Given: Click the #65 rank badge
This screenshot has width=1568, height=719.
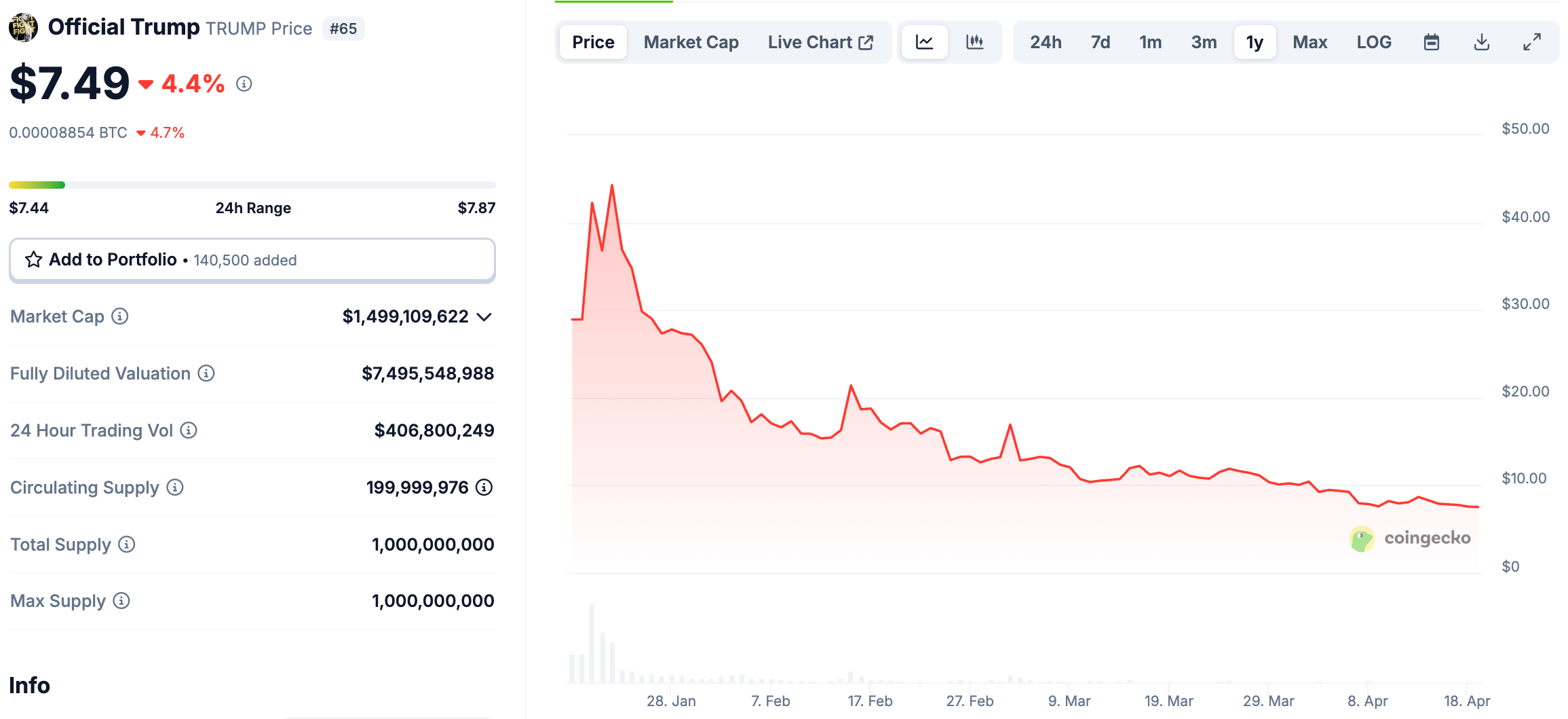Looking at the screenshot, I should point(343,29).
